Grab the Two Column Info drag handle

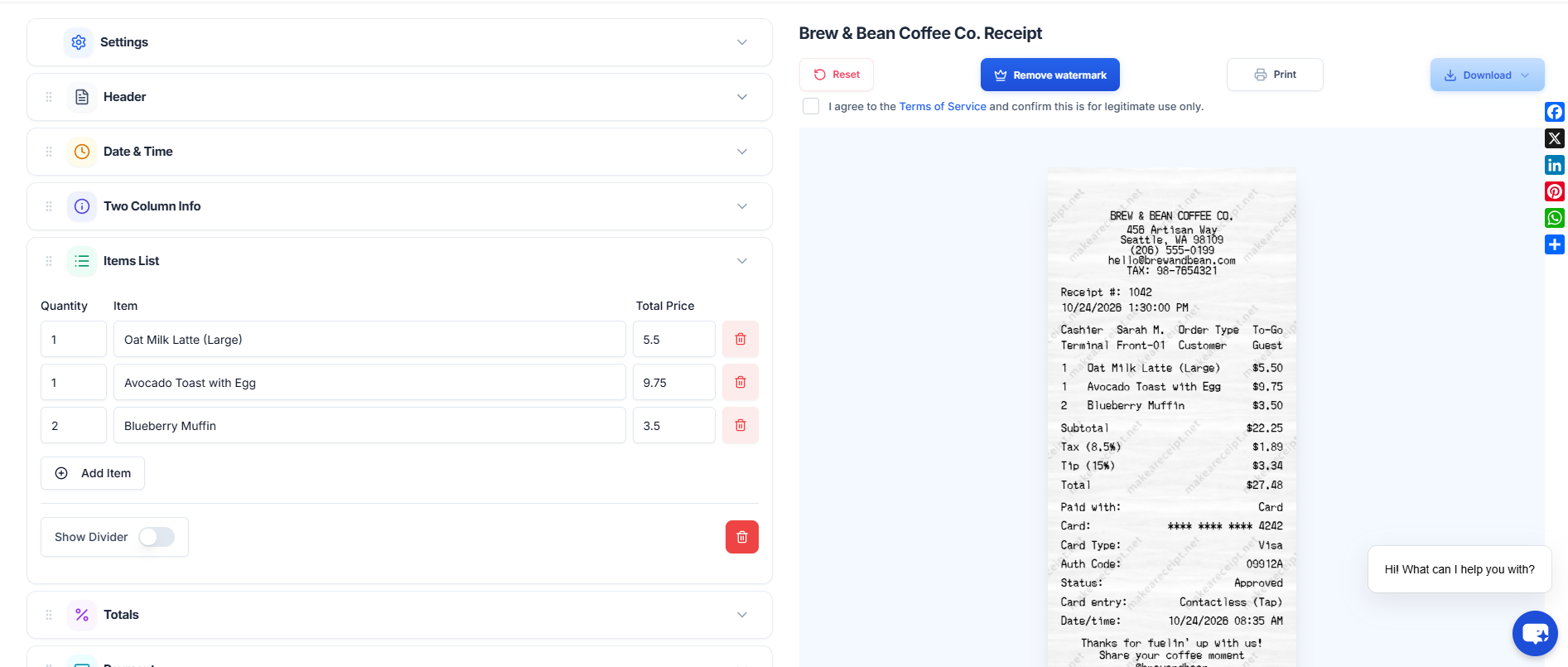point(49,206)
